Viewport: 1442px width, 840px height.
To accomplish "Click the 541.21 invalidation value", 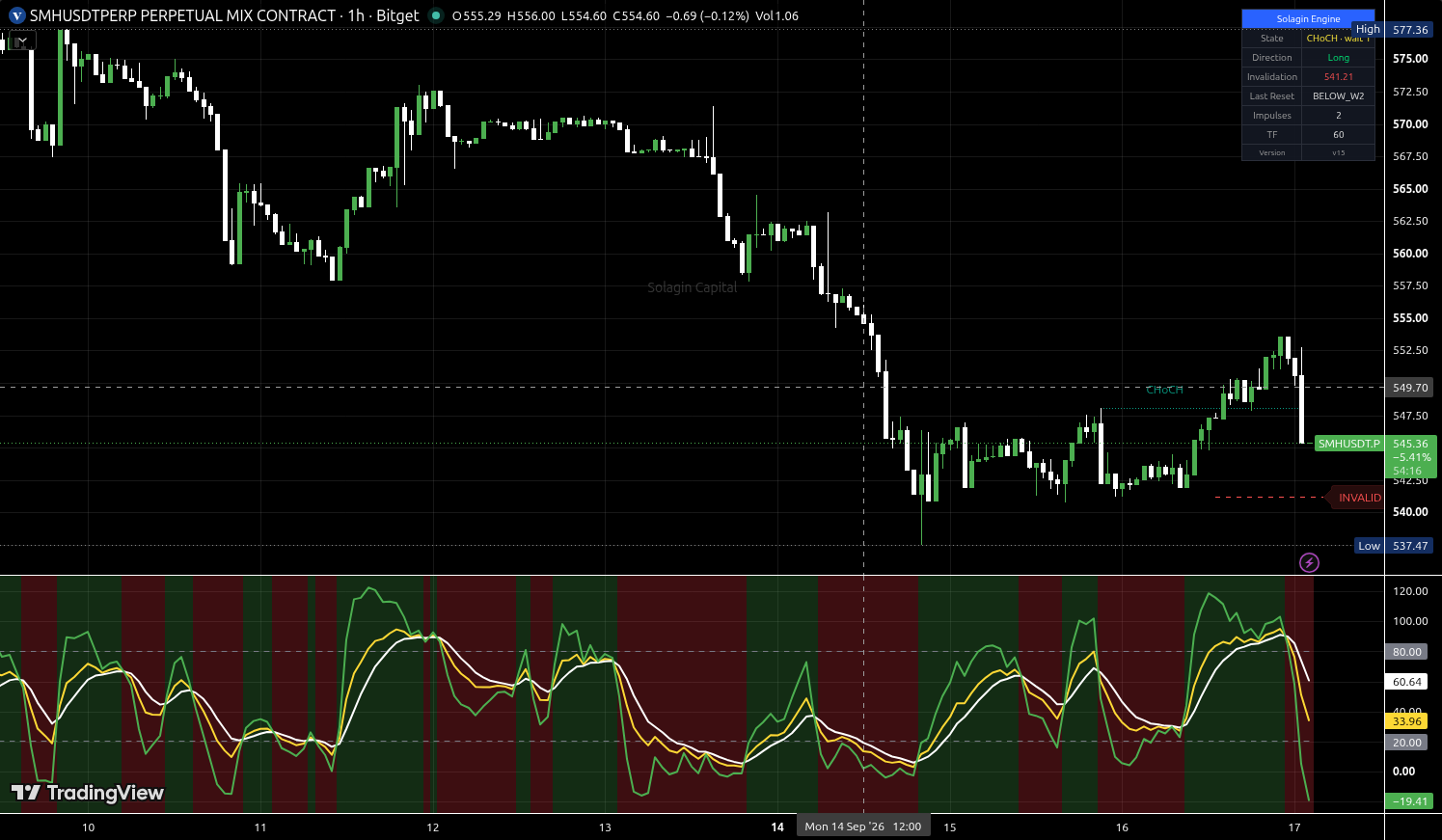I will (x=1338, y=77).
